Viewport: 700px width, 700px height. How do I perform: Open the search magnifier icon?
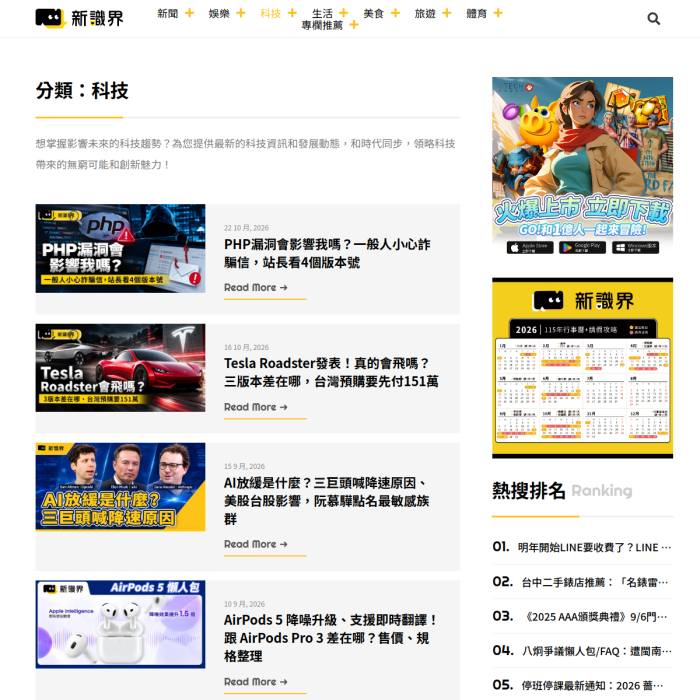(x=654, y=19)
